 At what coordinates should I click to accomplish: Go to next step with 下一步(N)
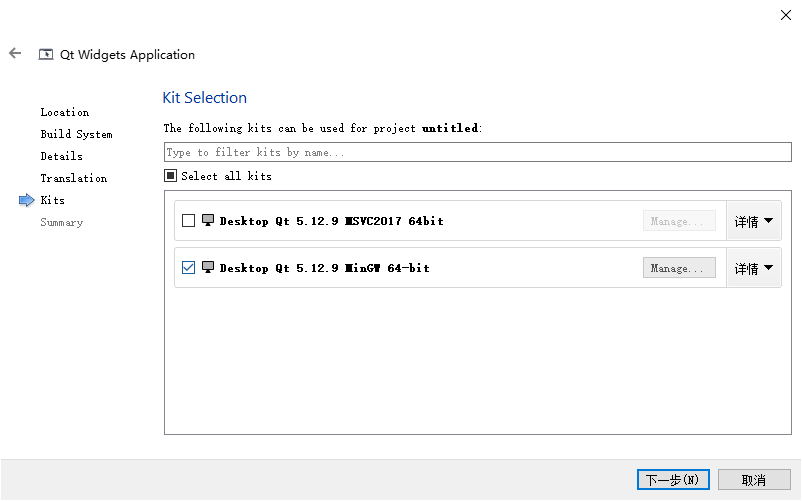click(x=673, y=480)
